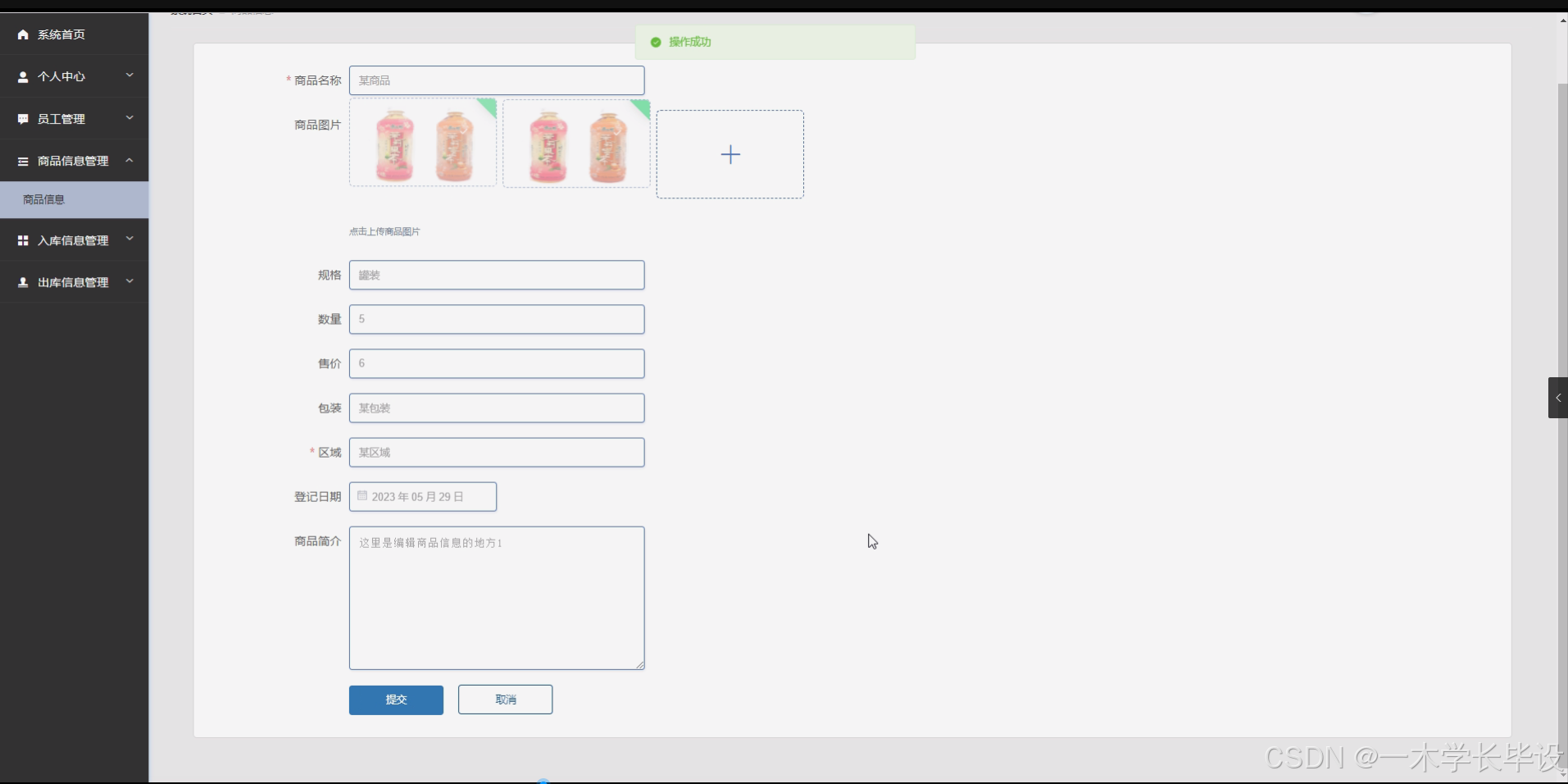
Task: Click the user icon beside 出库信息管理
Action: [23, 282]
